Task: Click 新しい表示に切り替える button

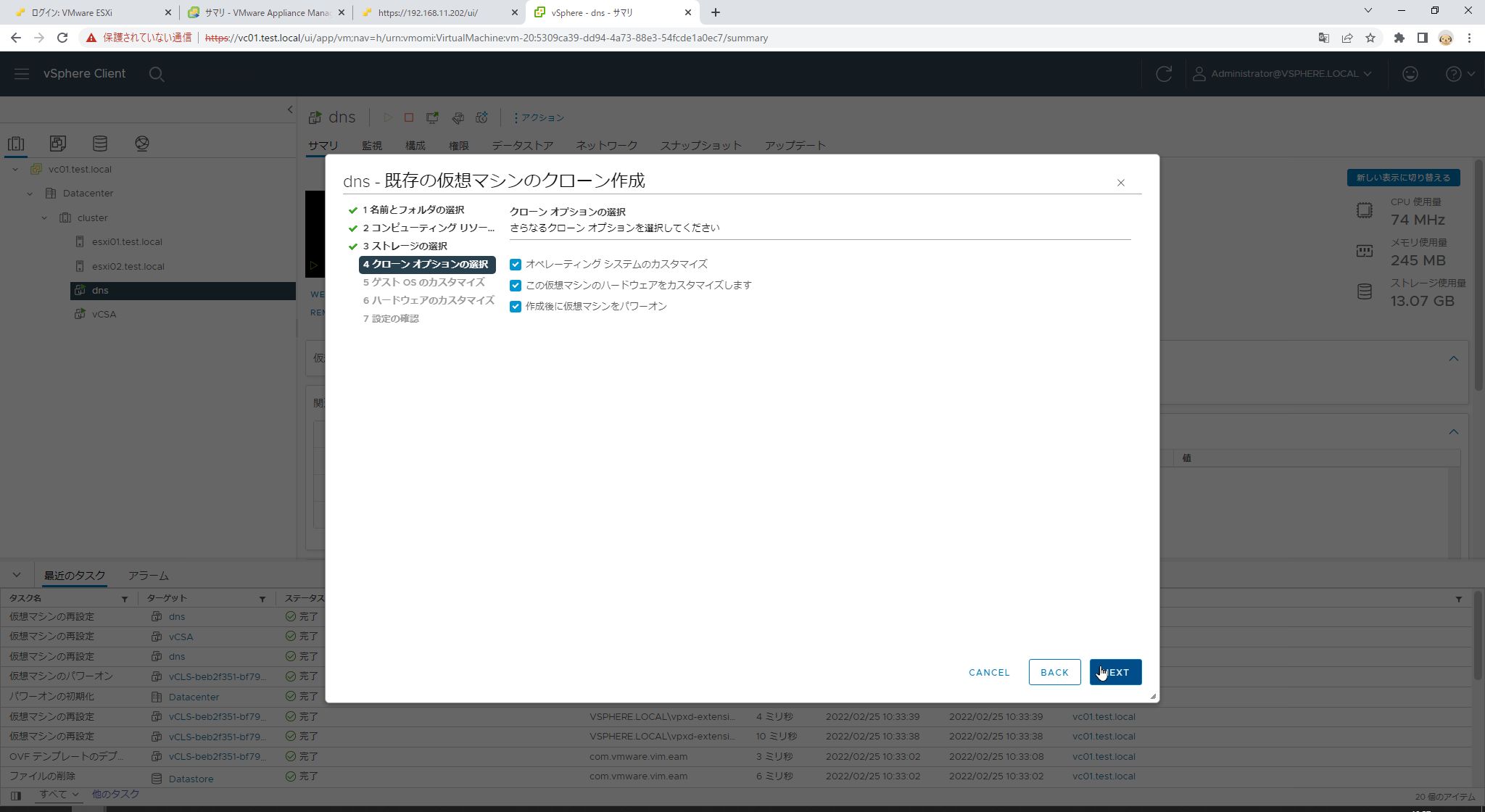Action: (x=1403, y=178)
